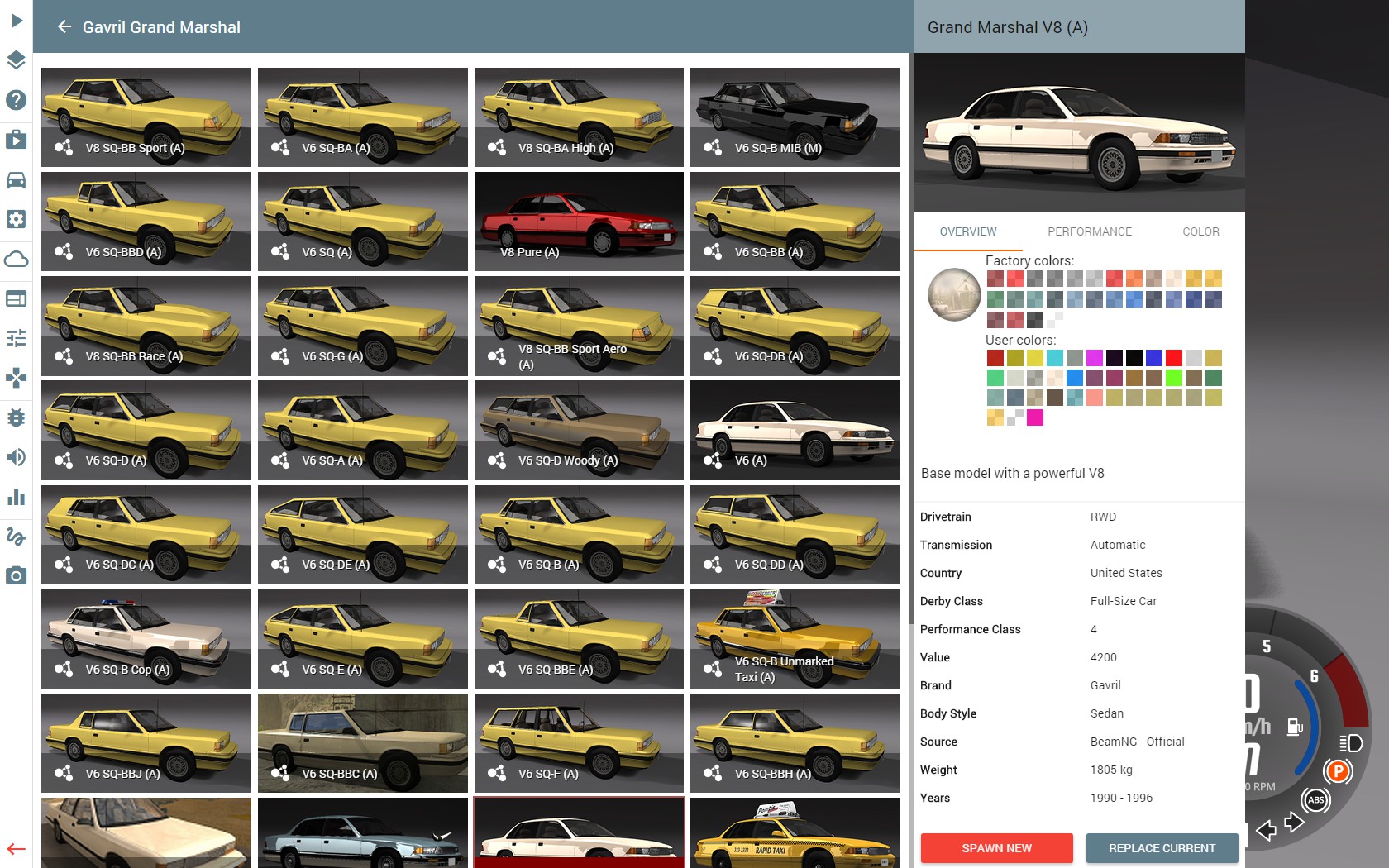Select the V6 SQ-B Cop (A) police car

pyautogui.click(x=146, y=639)
